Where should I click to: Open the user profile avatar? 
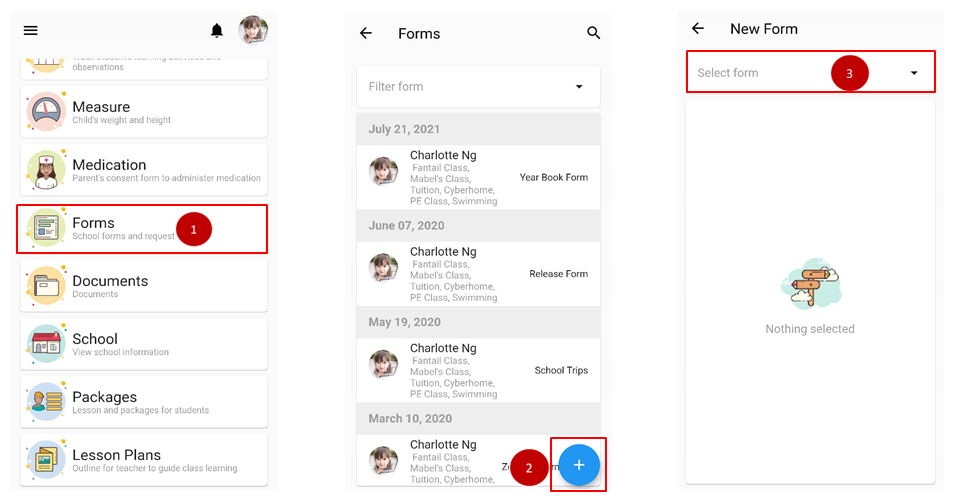coord(253,30)
